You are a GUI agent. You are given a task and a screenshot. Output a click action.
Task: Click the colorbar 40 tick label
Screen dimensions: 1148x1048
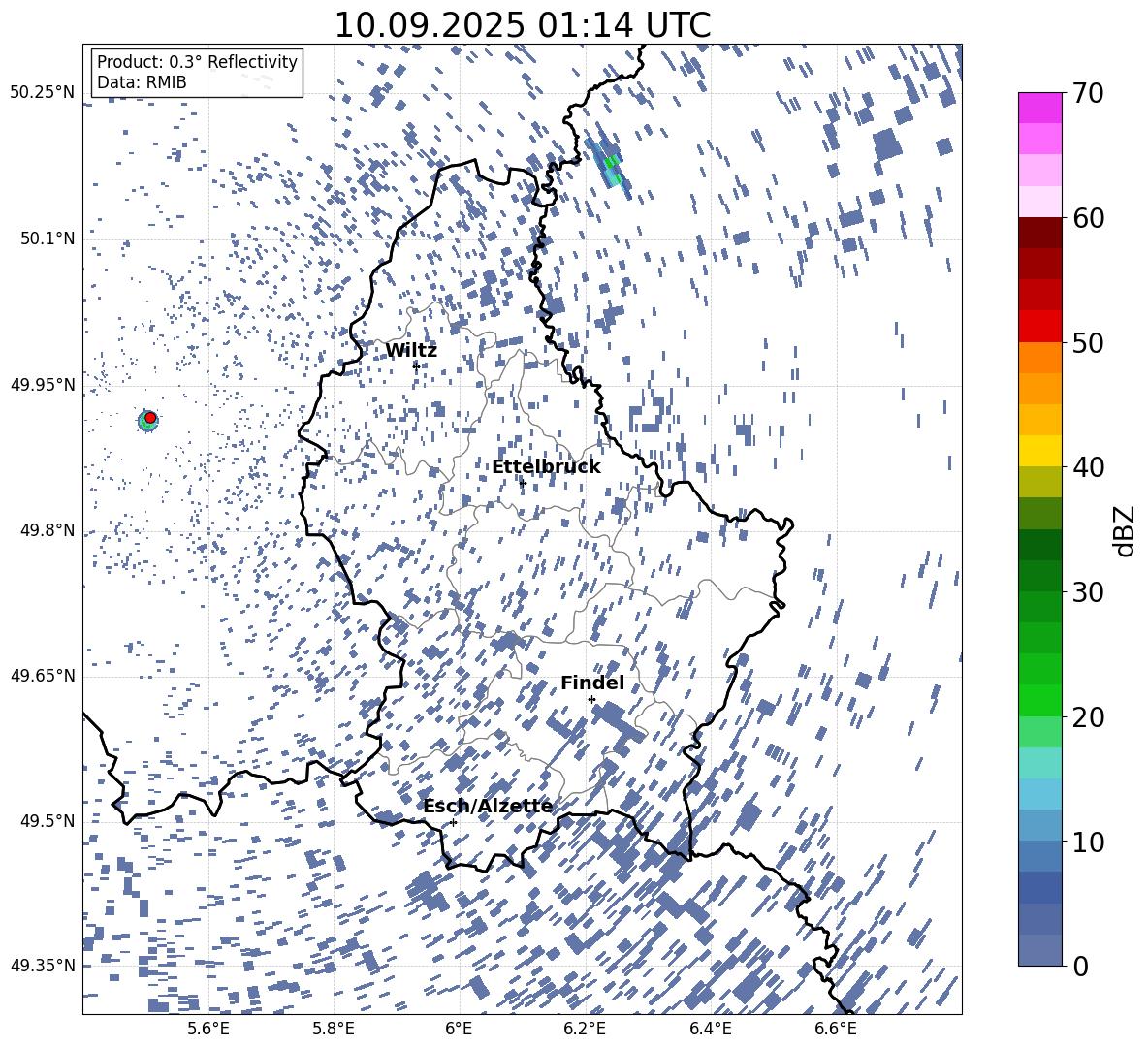[x=1088, y=467]
